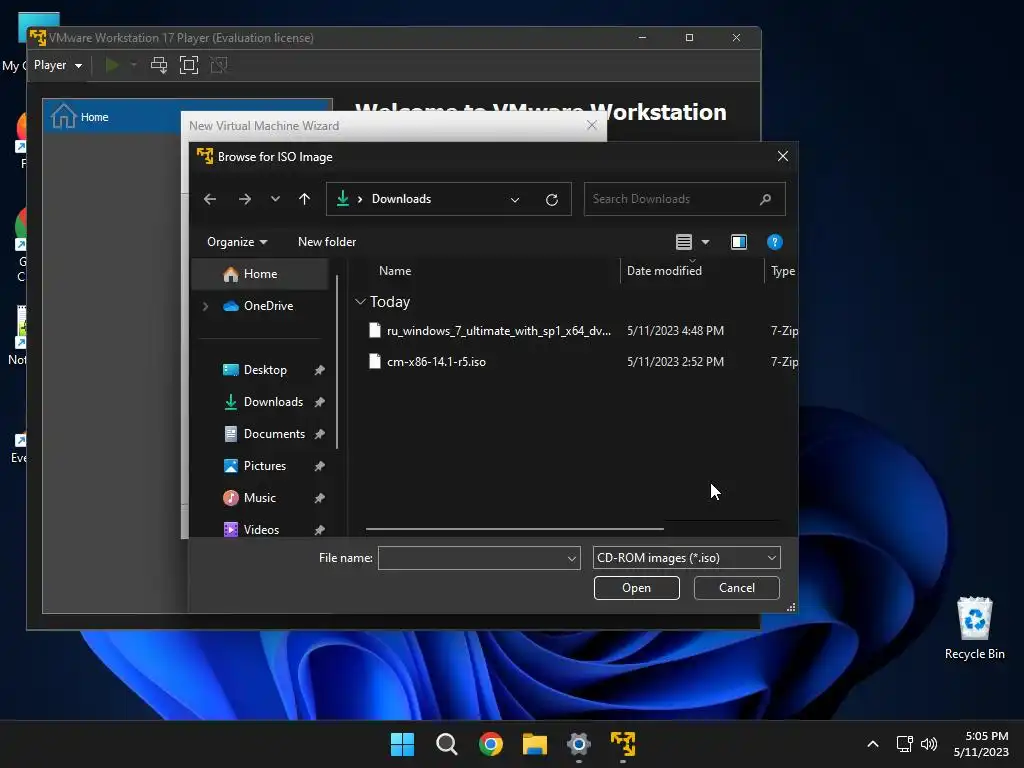1024x768 pixels.
Task: Click horizontal scrollbar in file list
Action: click(515, 529)
